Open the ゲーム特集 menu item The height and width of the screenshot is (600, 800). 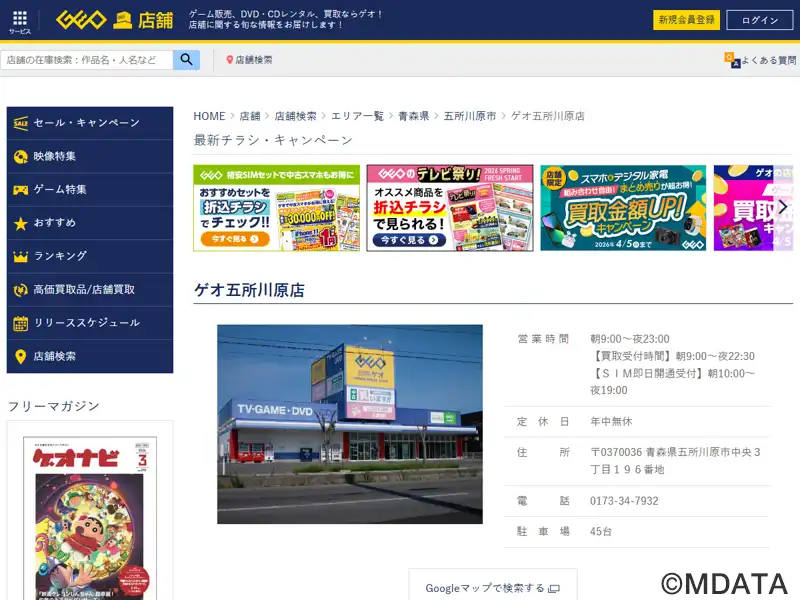pos(90,190)
